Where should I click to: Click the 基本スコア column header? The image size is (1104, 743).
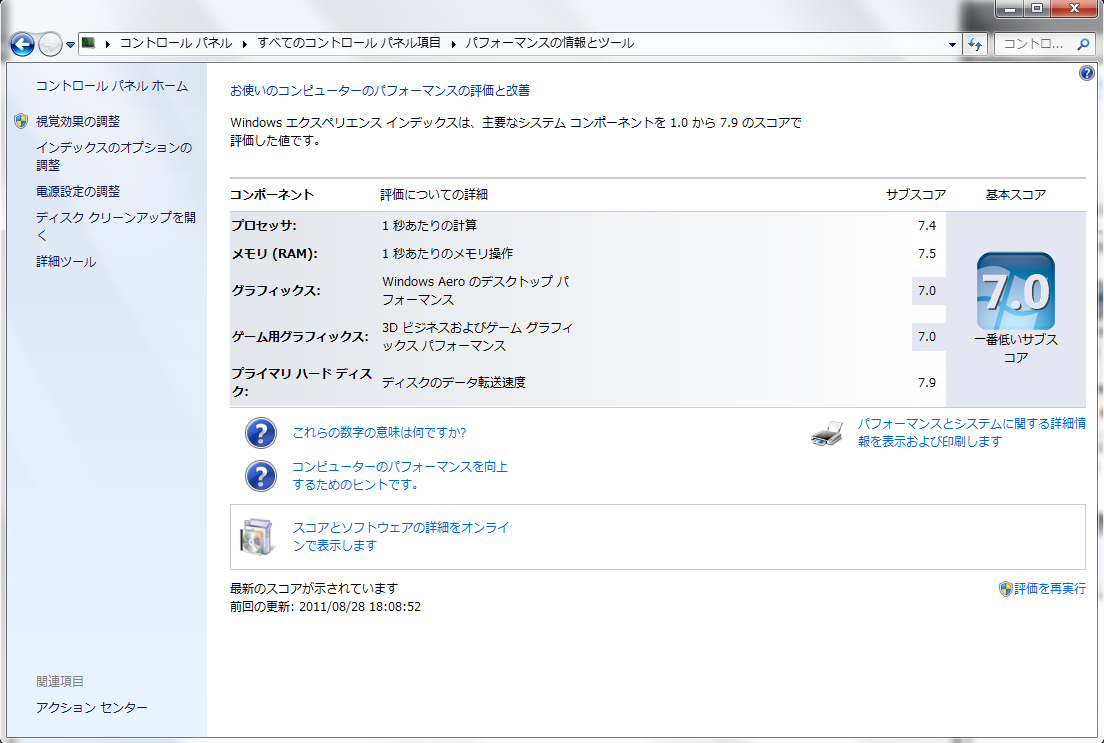point(1016,195)
